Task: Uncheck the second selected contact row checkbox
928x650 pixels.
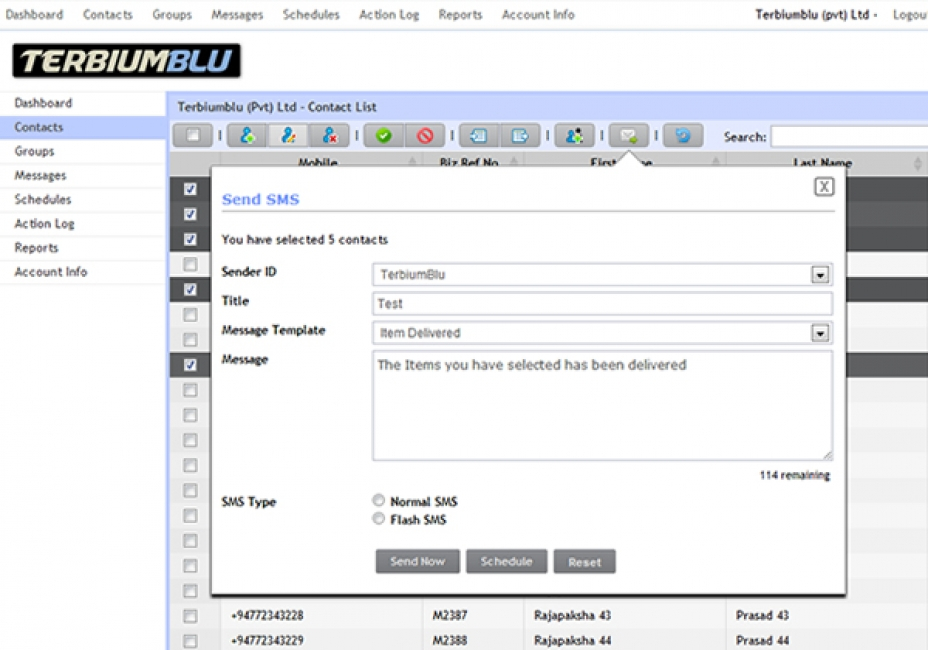Action: coord(190,214)
